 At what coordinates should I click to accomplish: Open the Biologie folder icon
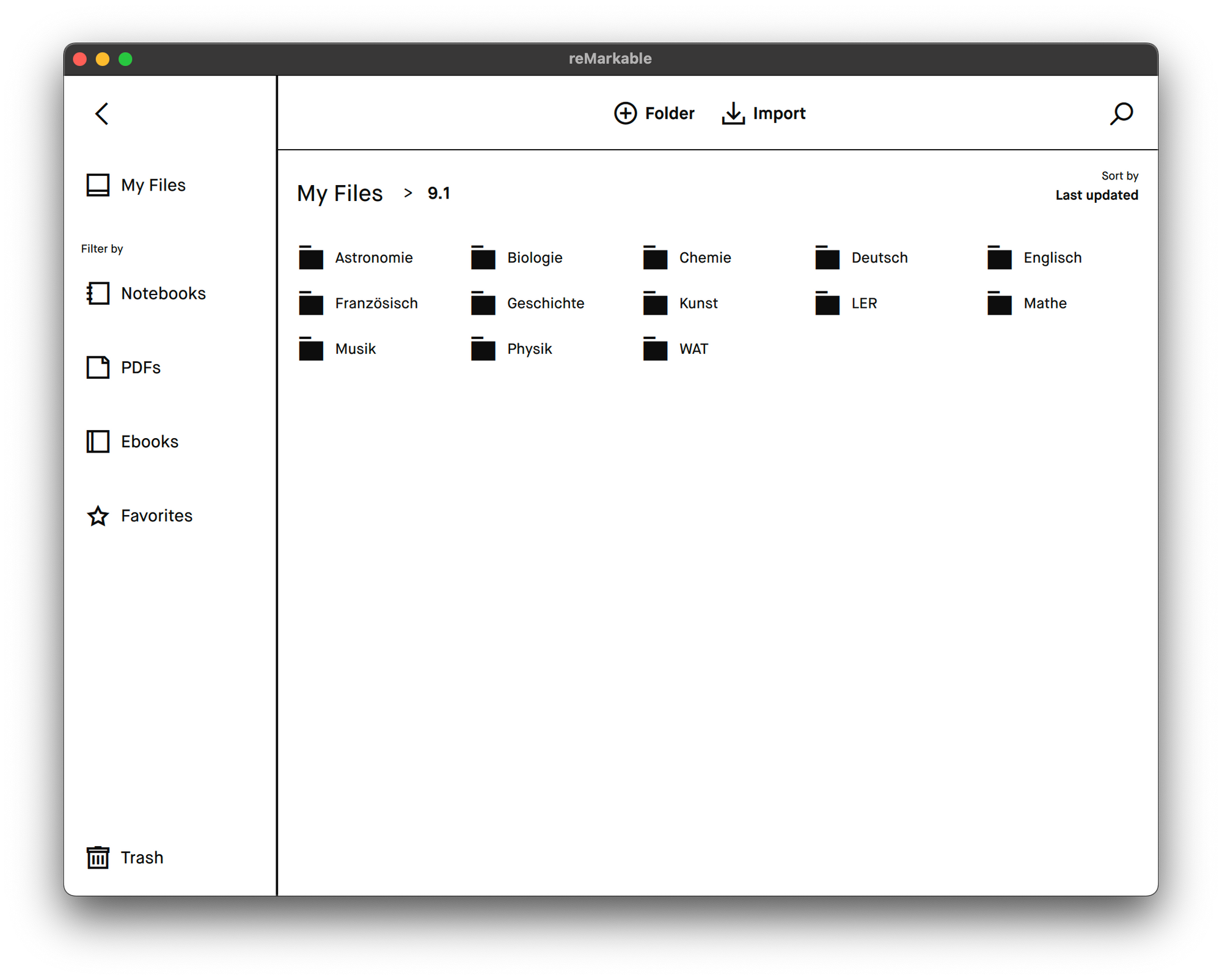tap(483, 258)
